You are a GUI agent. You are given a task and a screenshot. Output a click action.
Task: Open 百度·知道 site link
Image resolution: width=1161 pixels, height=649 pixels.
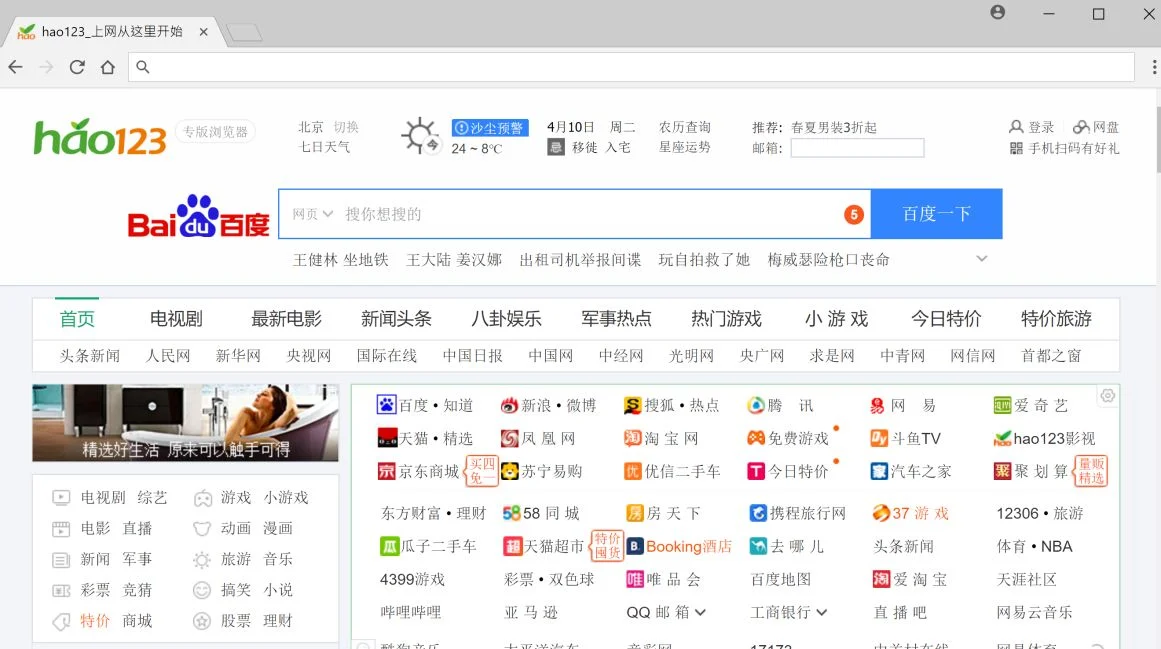[x=425, y=405]
